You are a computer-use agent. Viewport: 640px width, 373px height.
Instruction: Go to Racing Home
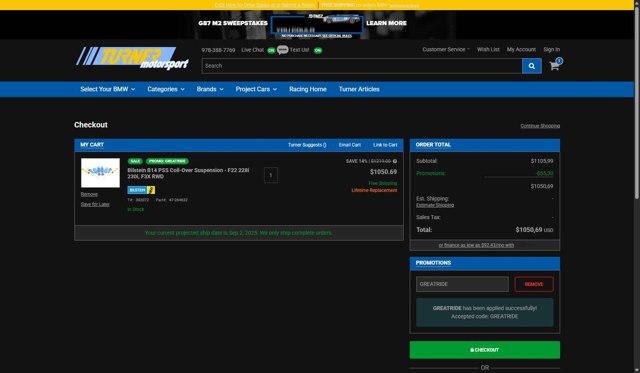(308, 89)
